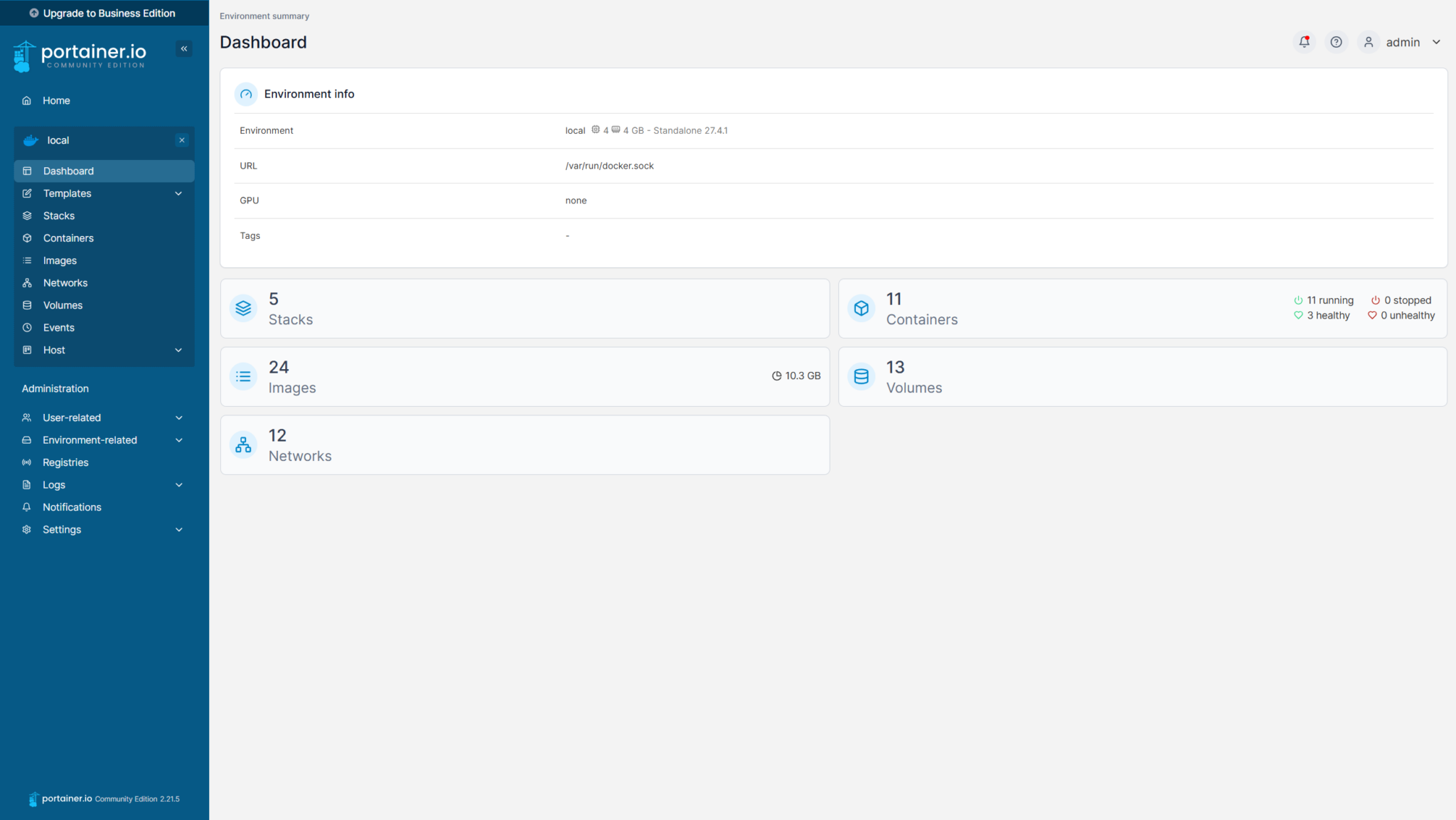This screenshot has height=820, width=1456.
Task: Click Upgrade to Business Edition
Action: (x=104, y=13)
